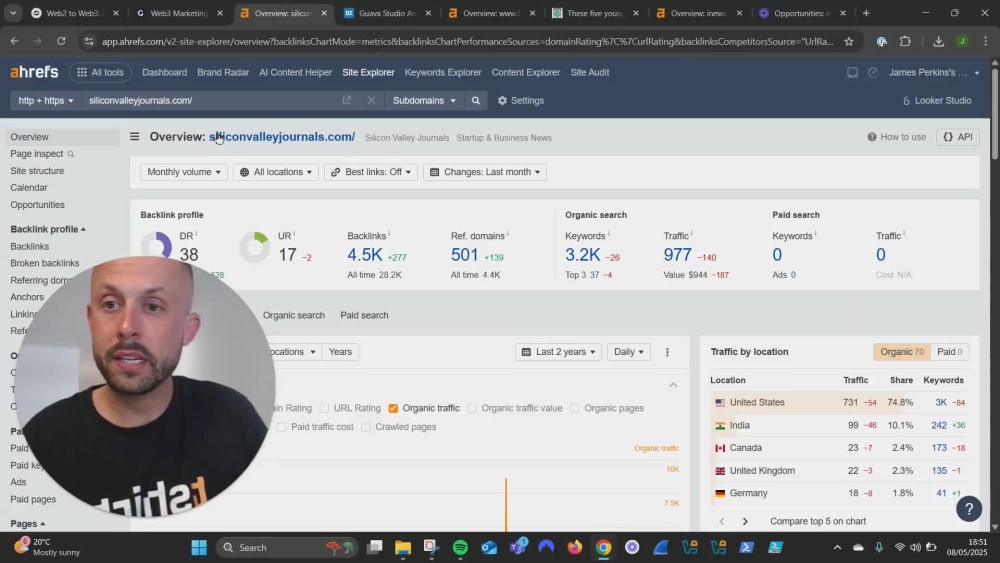The image size is (1000, 563).
Task: Open the API button
Action: point(957,136)
